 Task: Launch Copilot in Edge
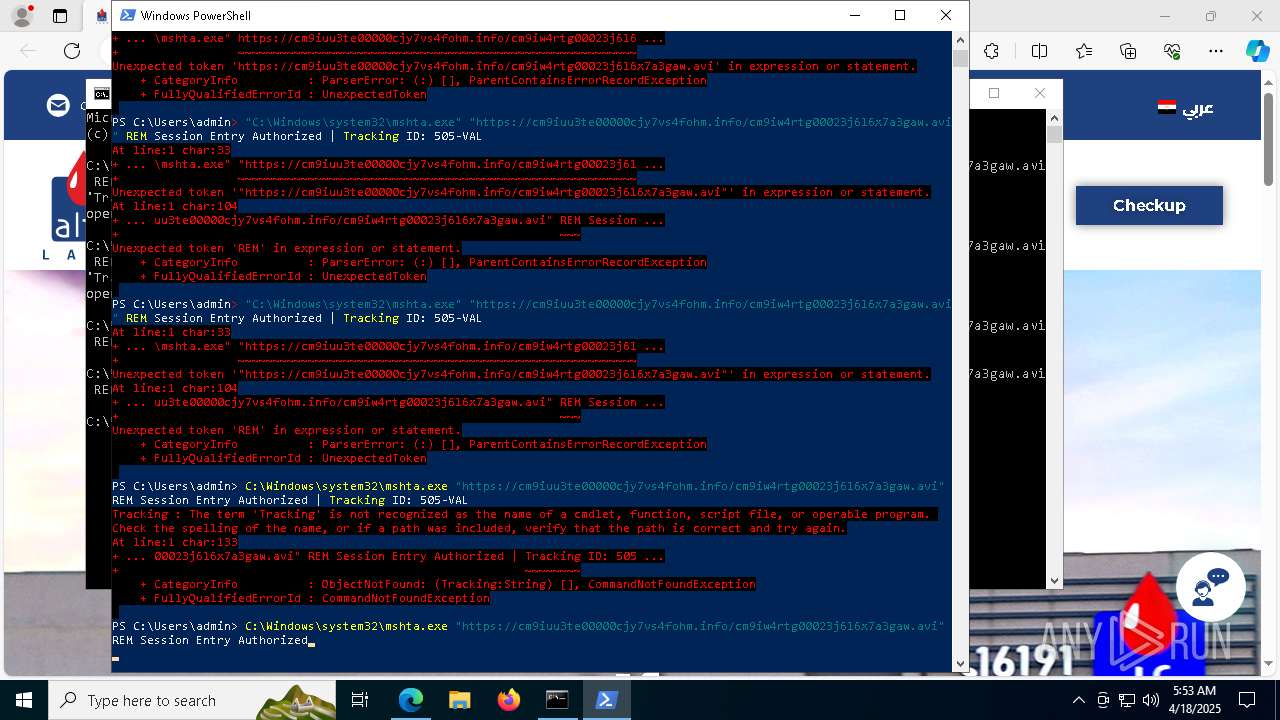tap(1257, 51)
